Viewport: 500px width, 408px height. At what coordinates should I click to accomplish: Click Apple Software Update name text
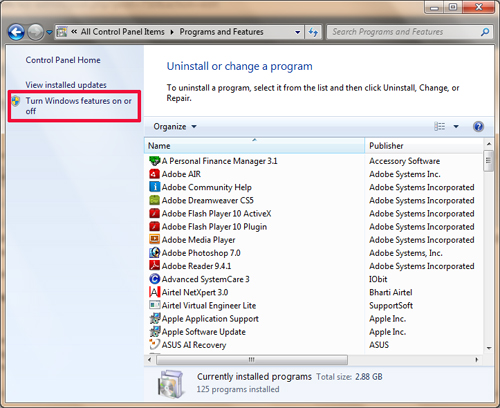204,332
